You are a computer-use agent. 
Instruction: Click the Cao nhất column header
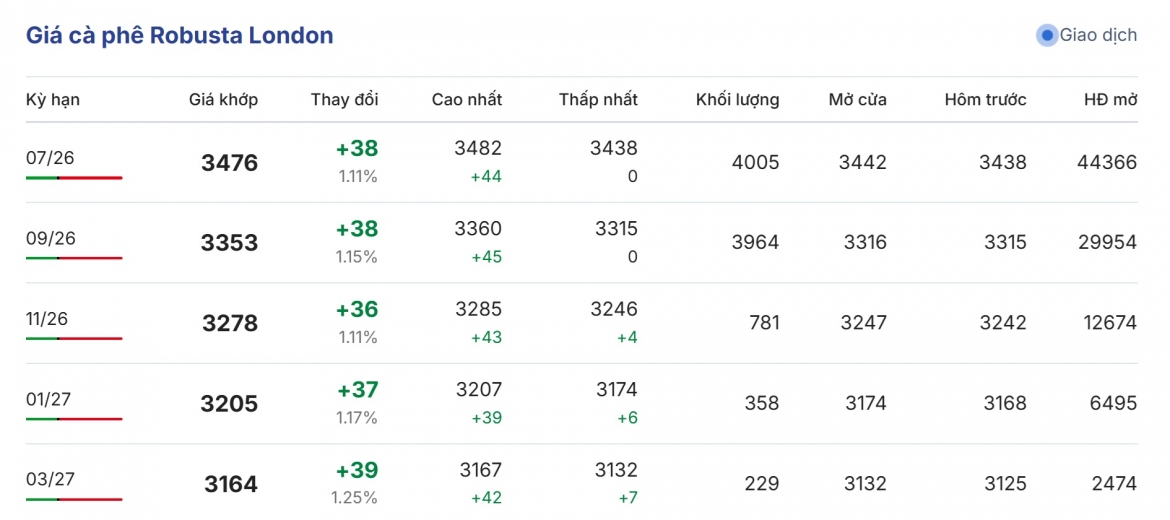[467, 99]
